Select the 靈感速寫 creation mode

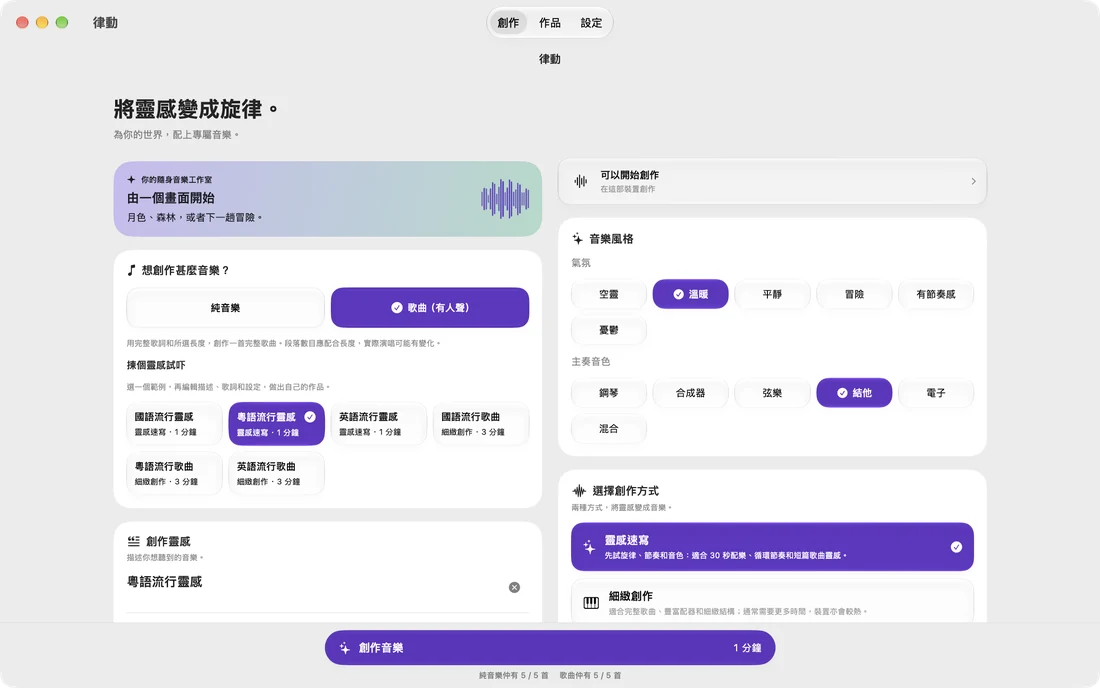pyautogui.click(x=772, y=546)
